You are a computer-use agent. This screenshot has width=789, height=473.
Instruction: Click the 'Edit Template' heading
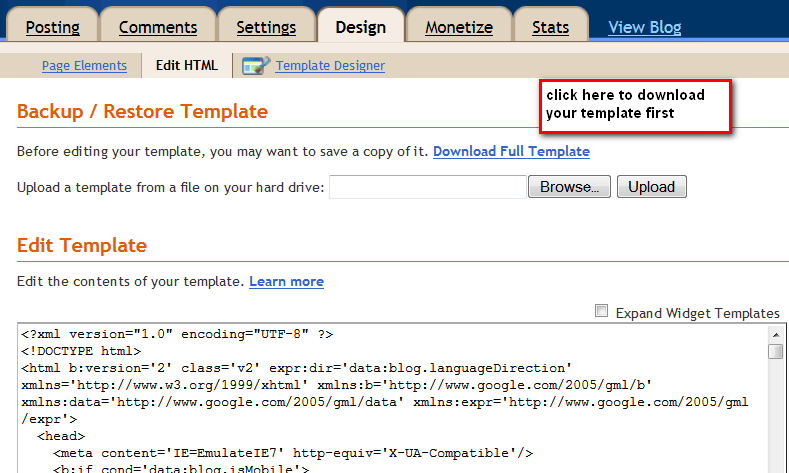coord(82,245)
